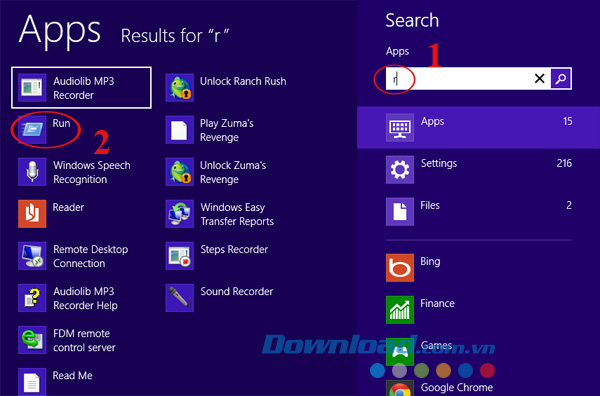Click the Files document icon
600x396 pixels.
click(400, 212)
